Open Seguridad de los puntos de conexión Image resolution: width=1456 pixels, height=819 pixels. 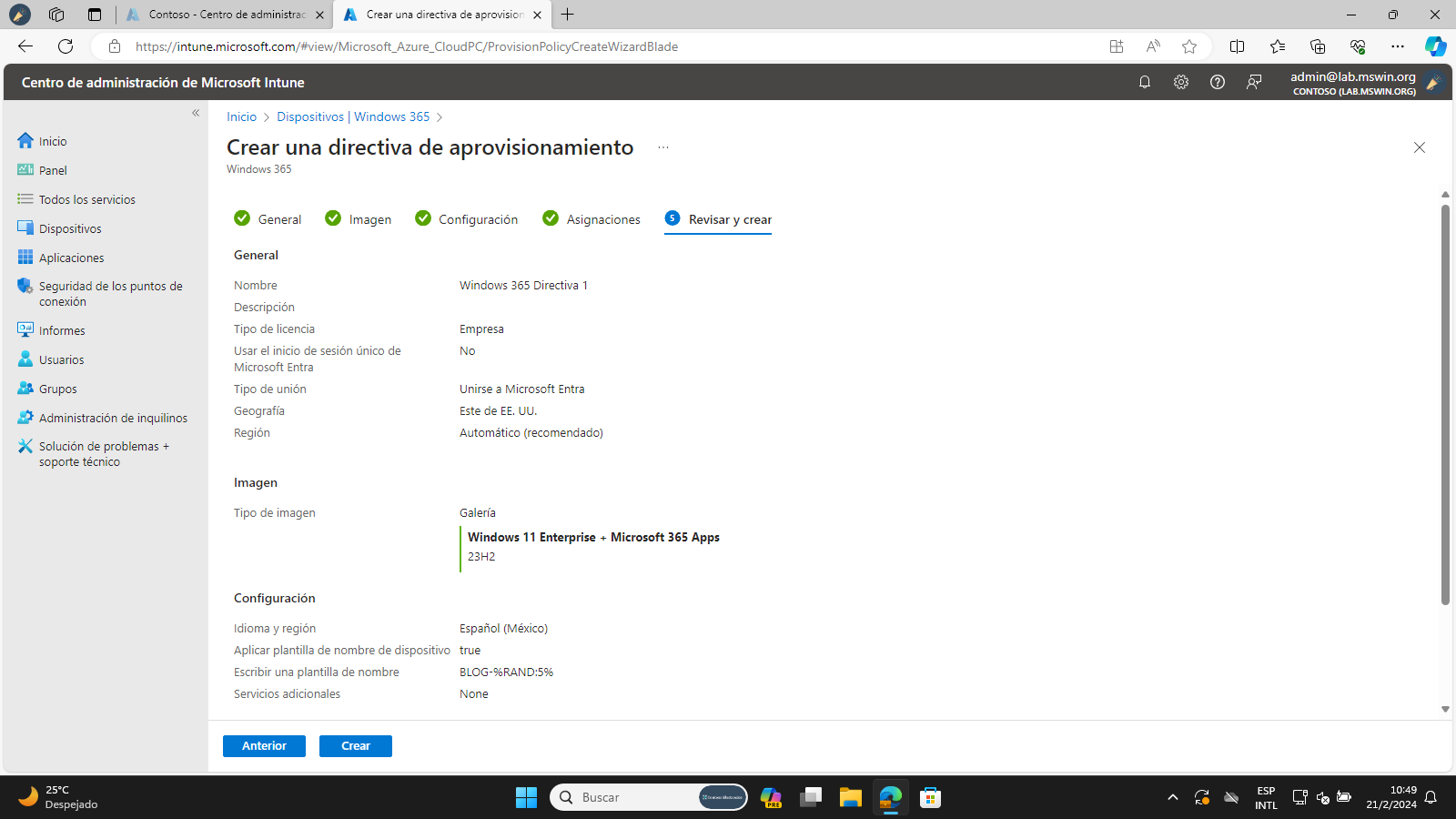(x=110, y=293)
